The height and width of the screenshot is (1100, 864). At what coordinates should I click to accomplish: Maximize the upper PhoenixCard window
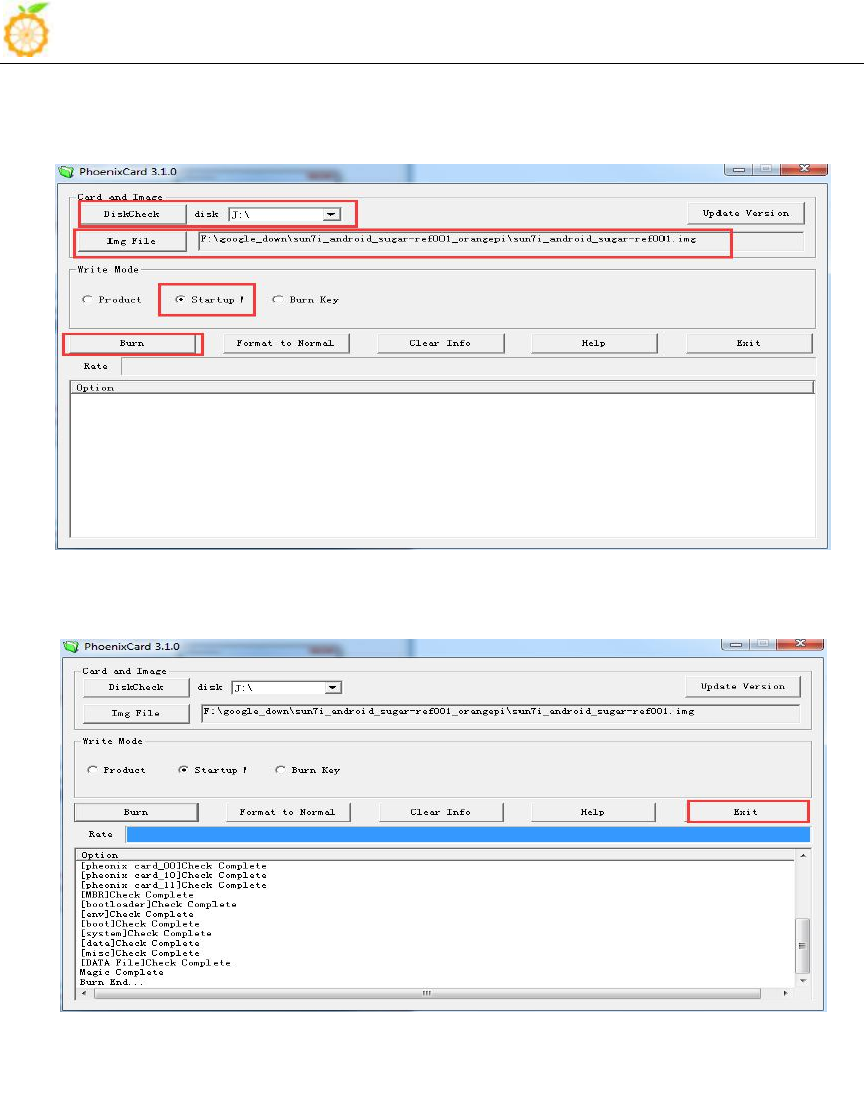tap(766, 169)
